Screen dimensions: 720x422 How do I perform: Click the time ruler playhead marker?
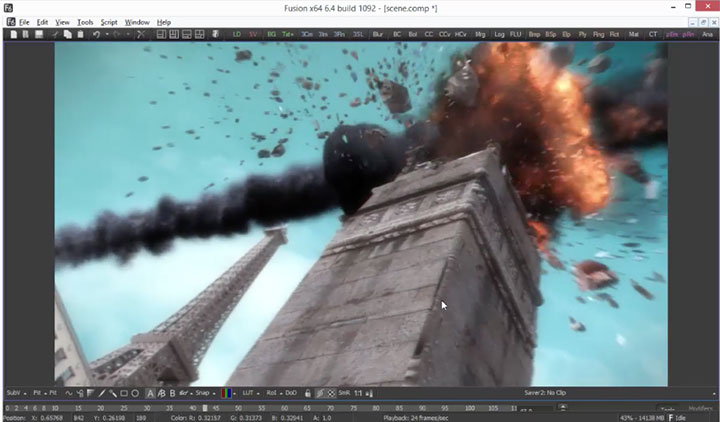point(205,408)
